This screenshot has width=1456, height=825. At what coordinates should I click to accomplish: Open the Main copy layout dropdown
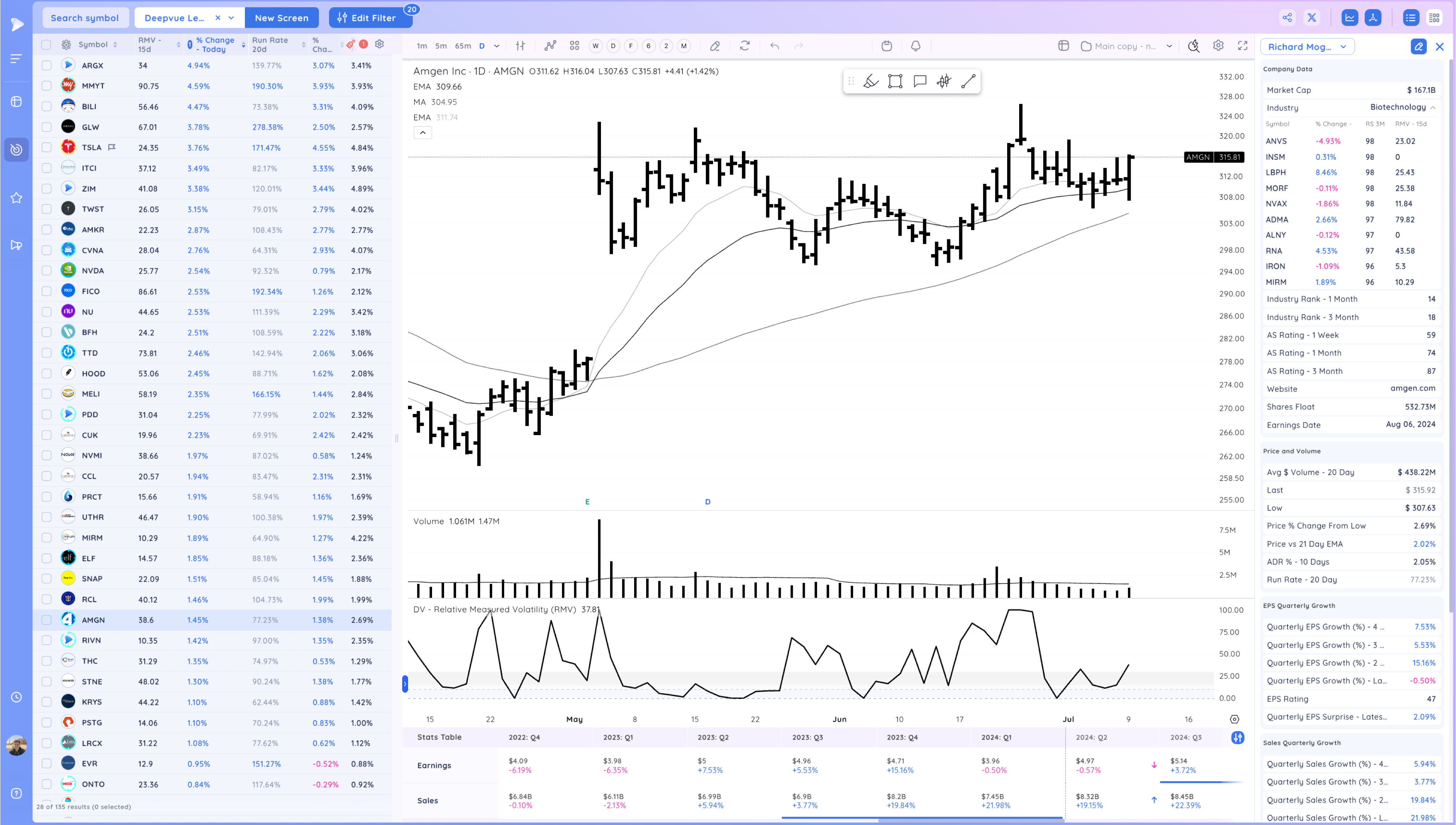point(1169,46)
